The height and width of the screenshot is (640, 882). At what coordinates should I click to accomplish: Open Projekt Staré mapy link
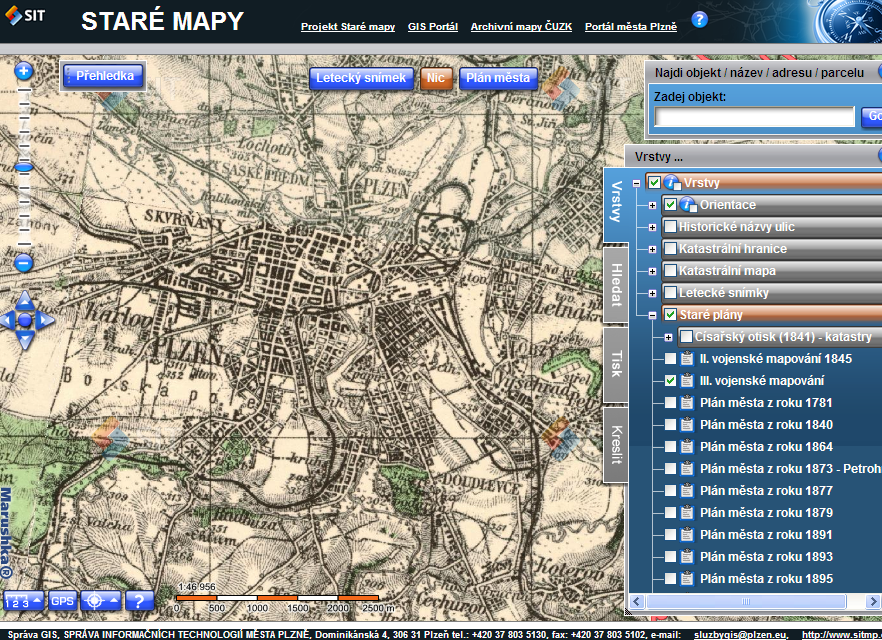[x=348, y=26]
